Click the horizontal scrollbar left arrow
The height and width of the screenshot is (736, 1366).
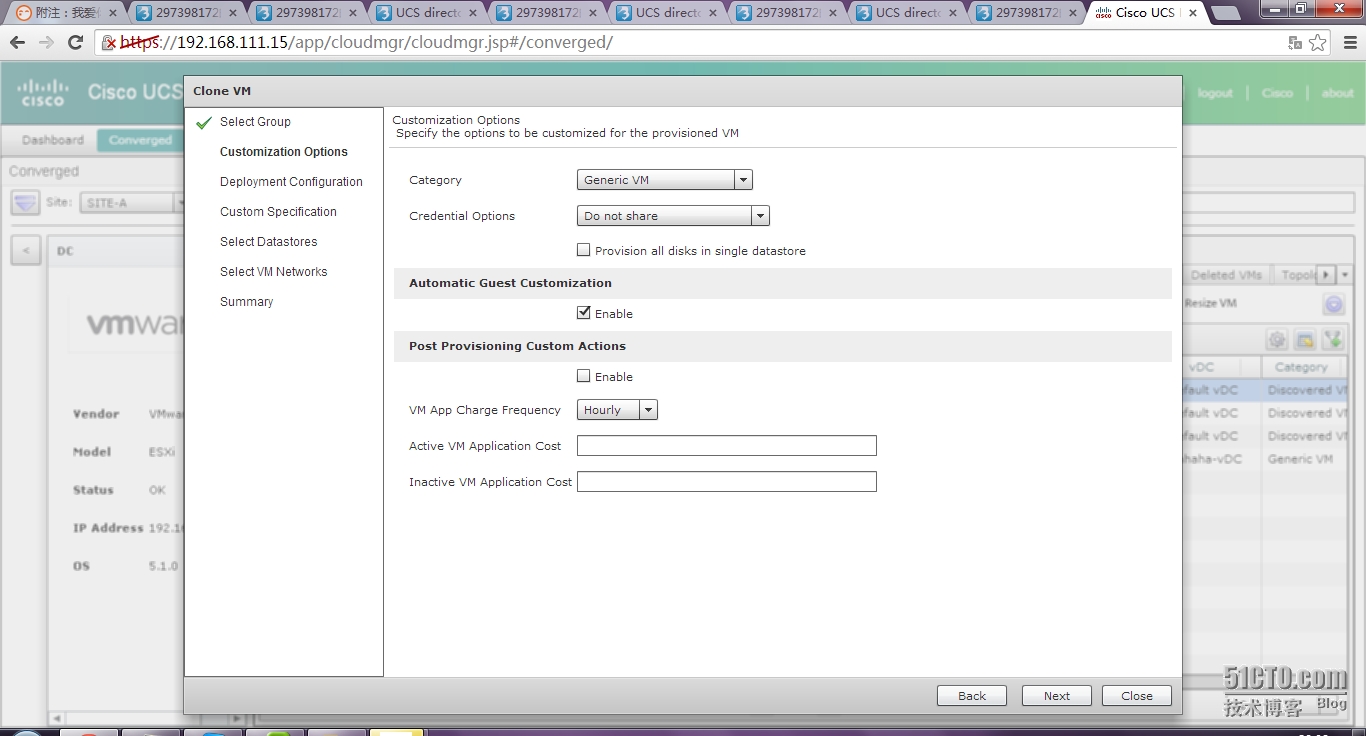point(56,718)
